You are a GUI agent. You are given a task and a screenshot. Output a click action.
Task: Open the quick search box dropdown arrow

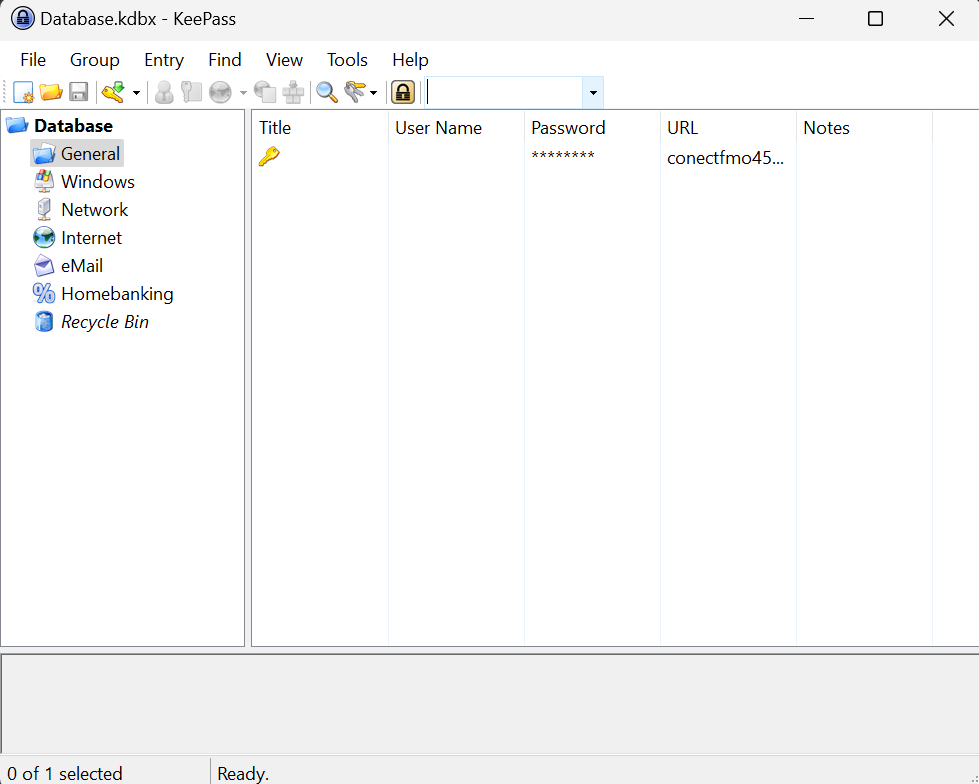coord(593,93)
